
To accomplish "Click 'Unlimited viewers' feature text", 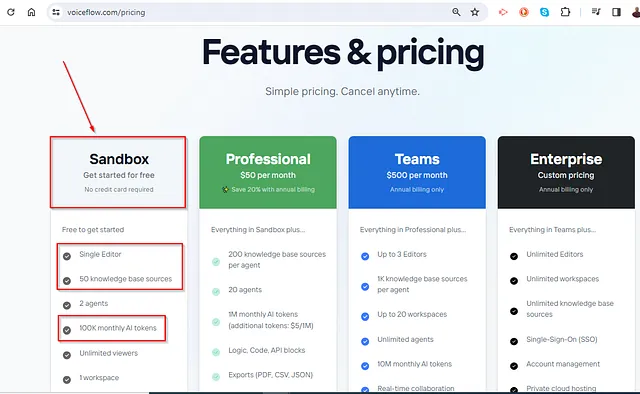I will [109, 353].
